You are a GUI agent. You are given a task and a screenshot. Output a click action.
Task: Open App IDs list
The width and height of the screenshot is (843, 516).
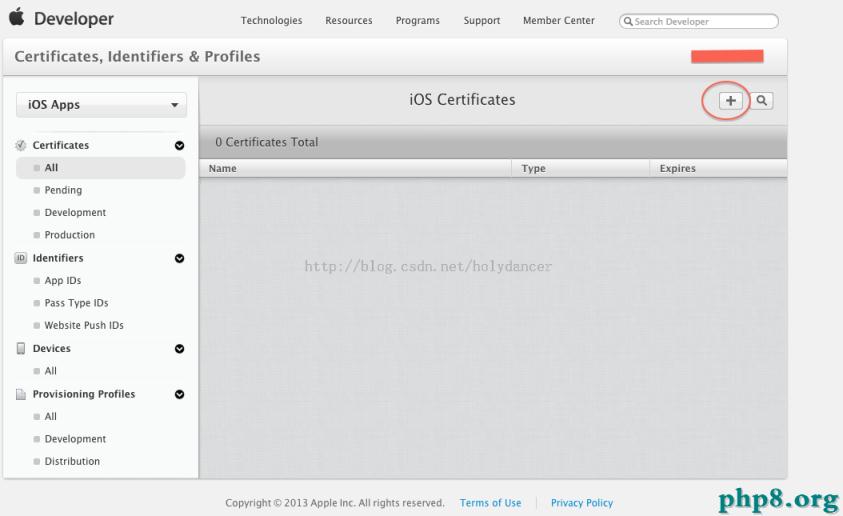tap(62, 281)
